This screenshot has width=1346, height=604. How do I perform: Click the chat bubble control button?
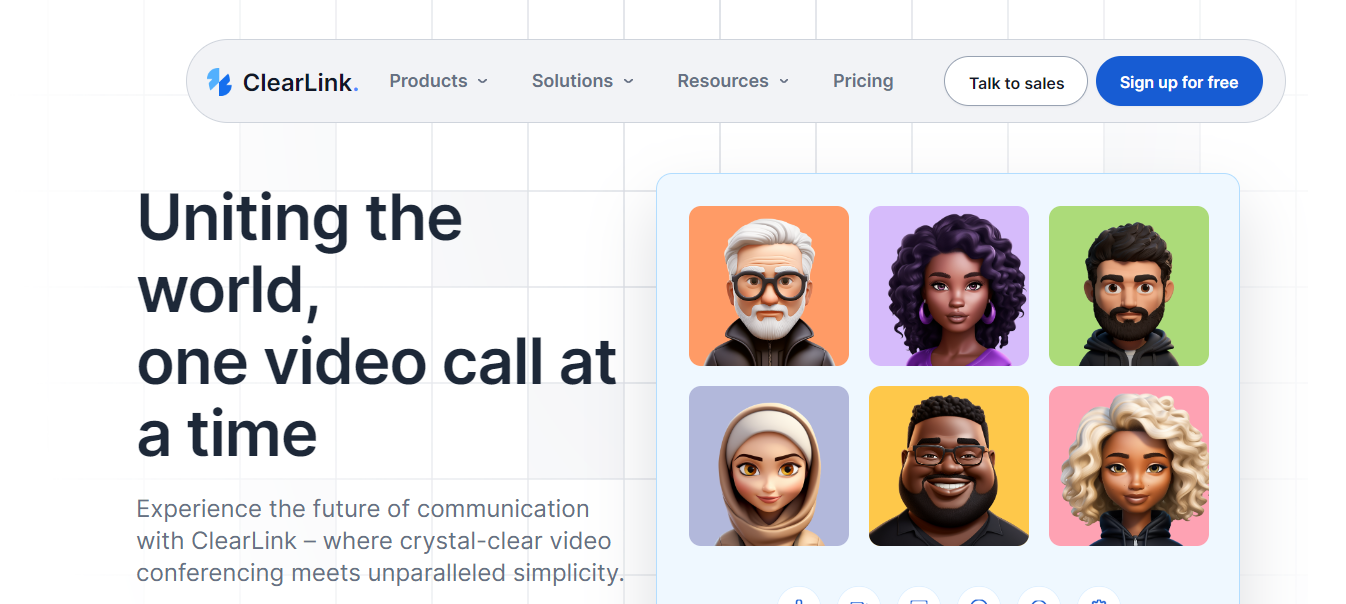point(979,596)
